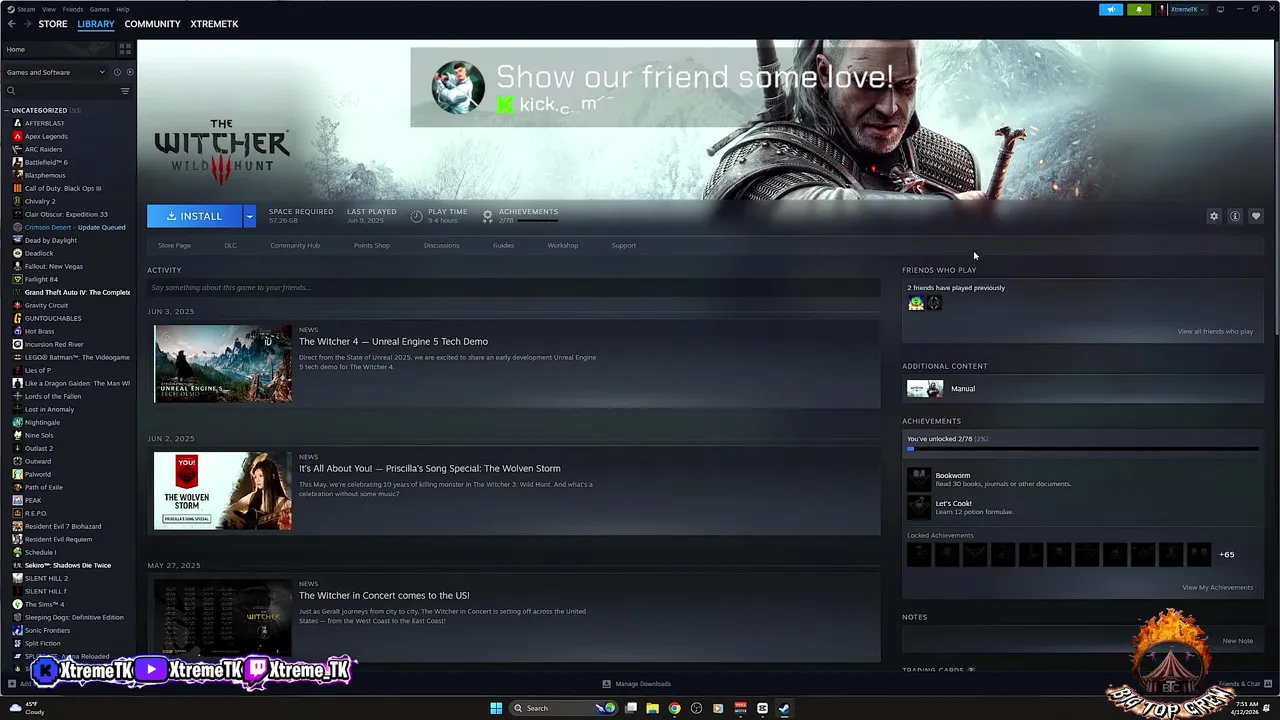The height and width of the screenshot is (720, 1280).
Task: Open the green notifications bell
Action: (1139, 9)
